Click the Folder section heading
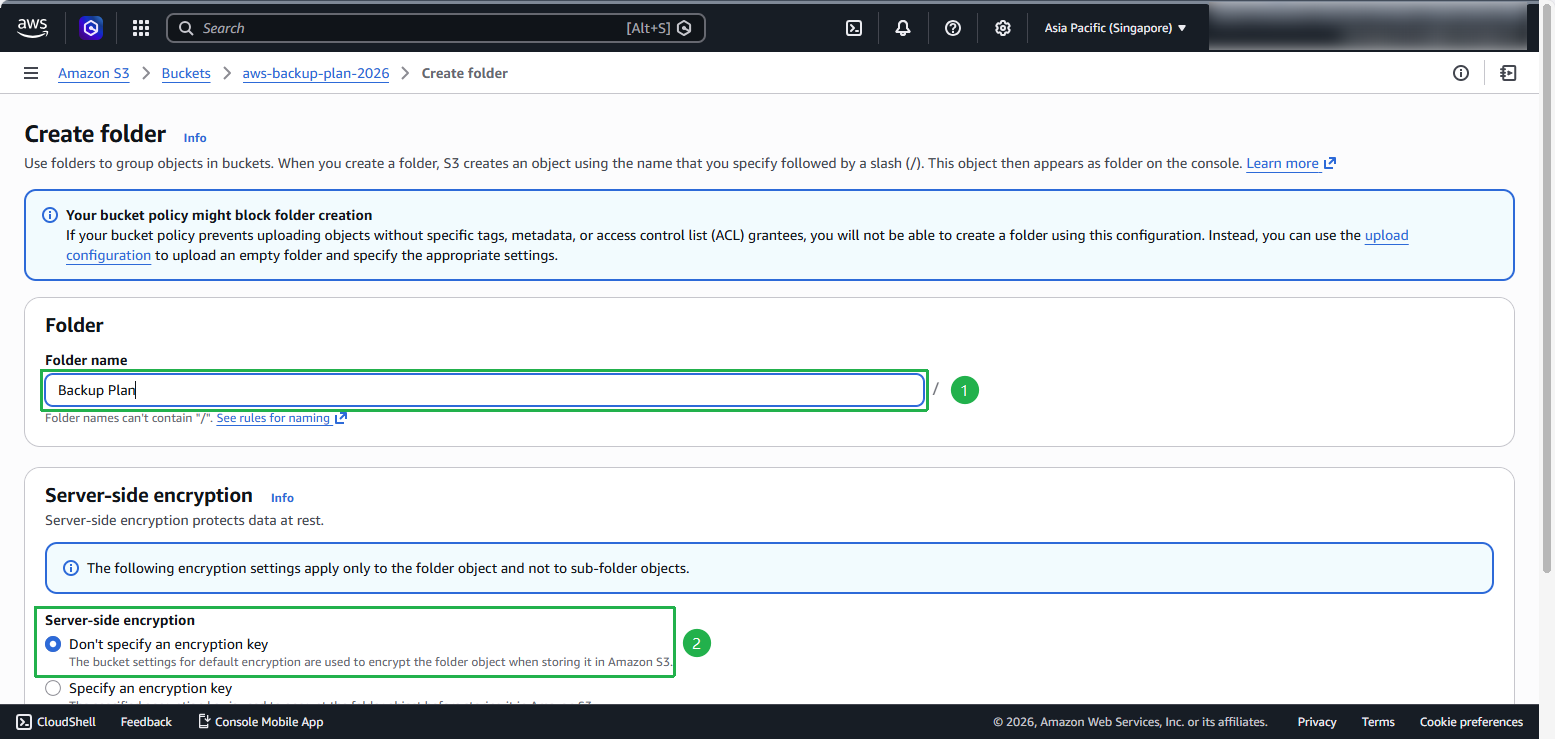 coord(74,325)
